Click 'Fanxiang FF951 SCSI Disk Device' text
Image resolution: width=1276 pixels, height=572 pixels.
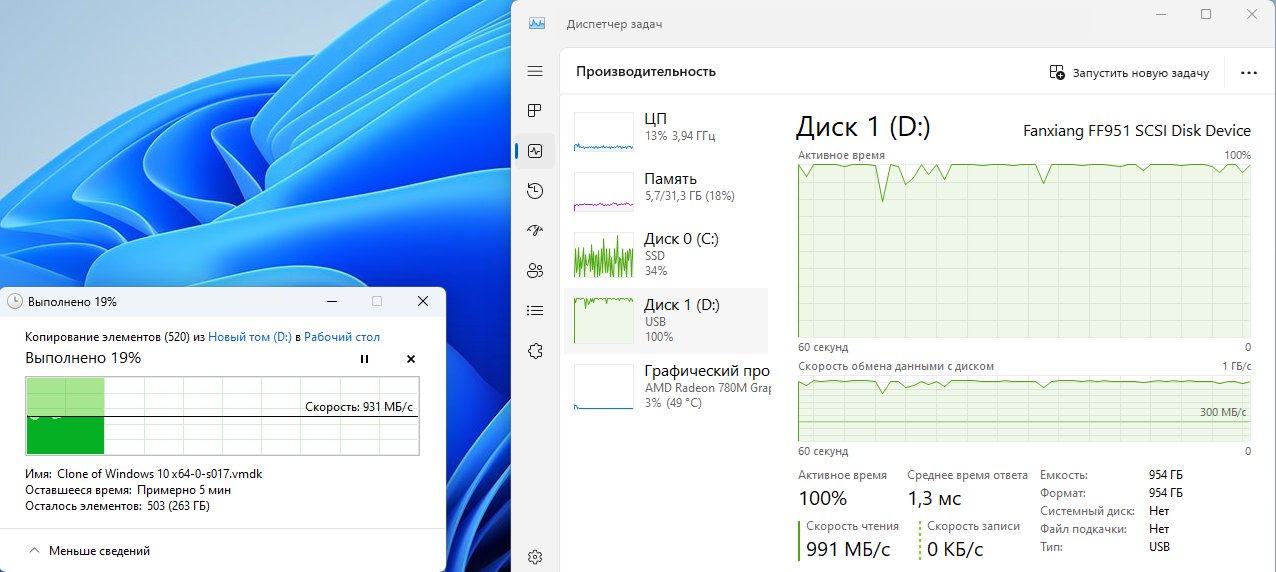[x=1137, y=131]
